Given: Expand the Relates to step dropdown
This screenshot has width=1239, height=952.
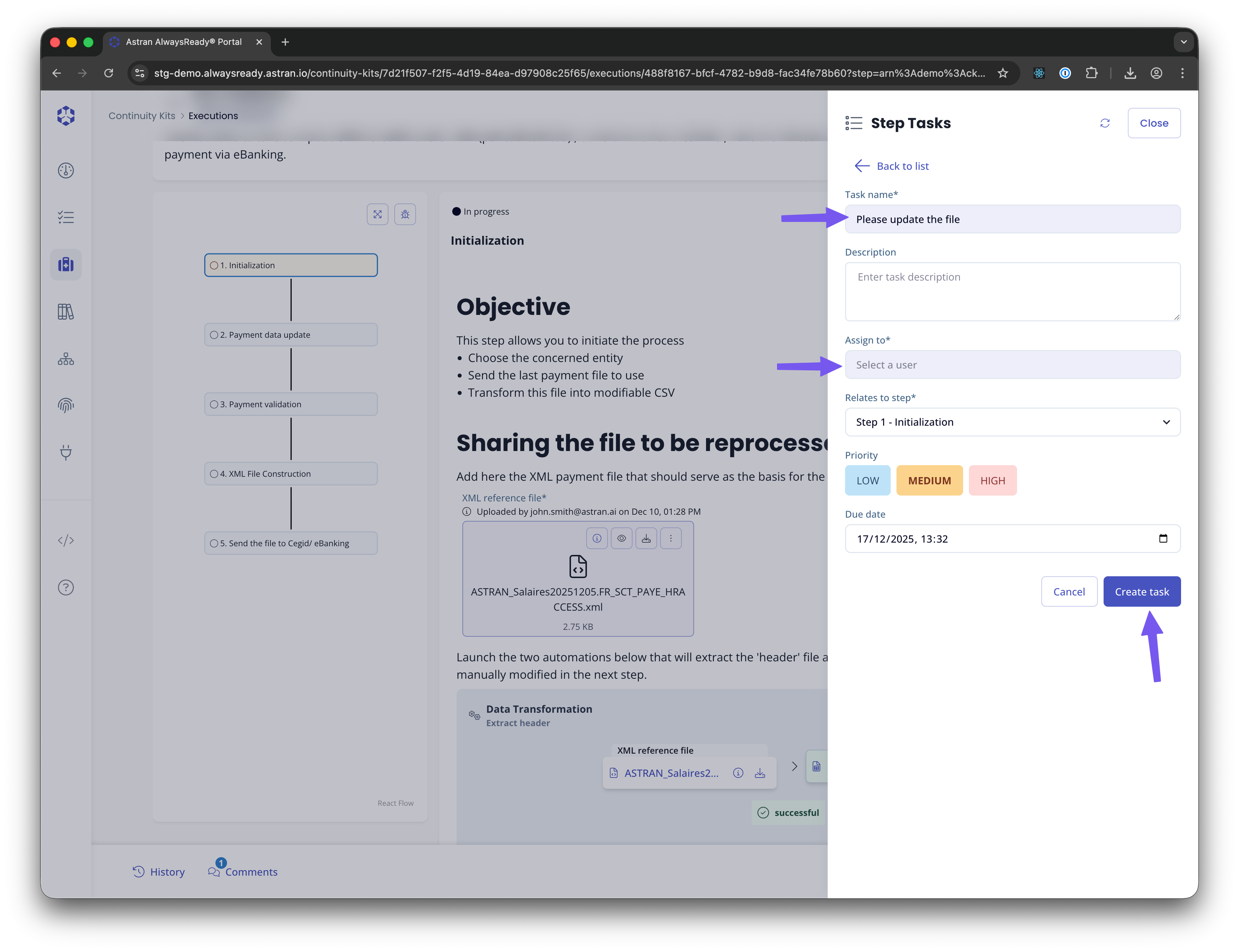Looking at the screenshot, I should tap(1012, 422).
